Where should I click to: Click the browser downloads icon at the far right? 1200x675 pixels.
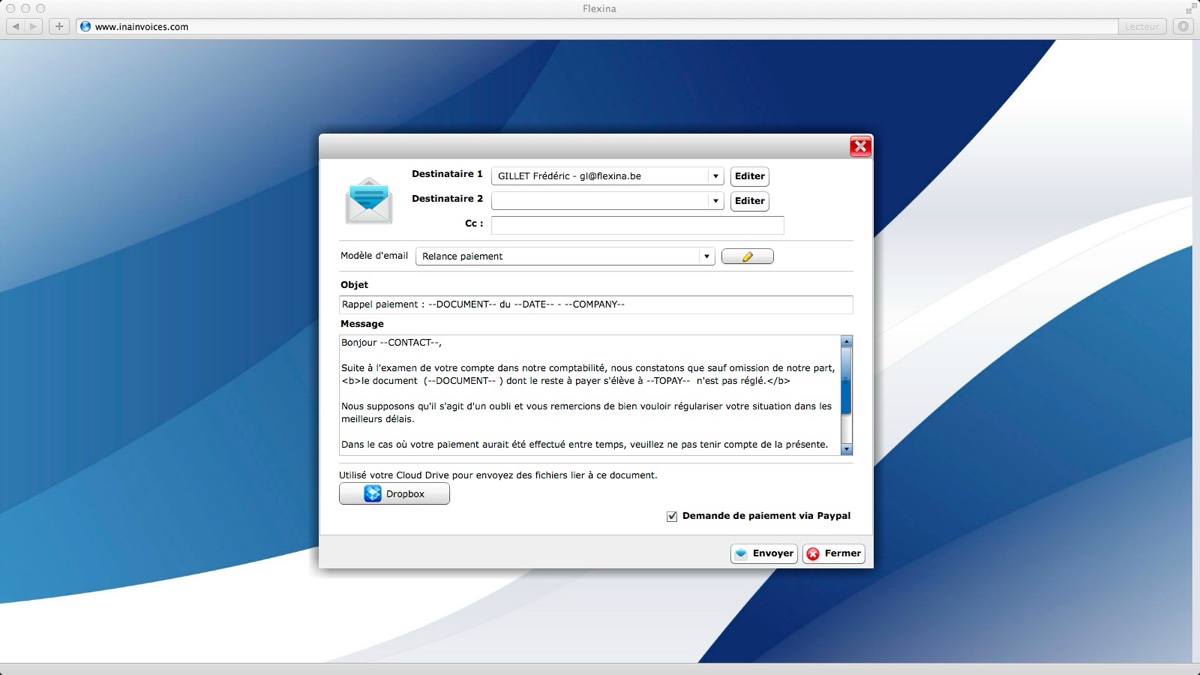1182,27
